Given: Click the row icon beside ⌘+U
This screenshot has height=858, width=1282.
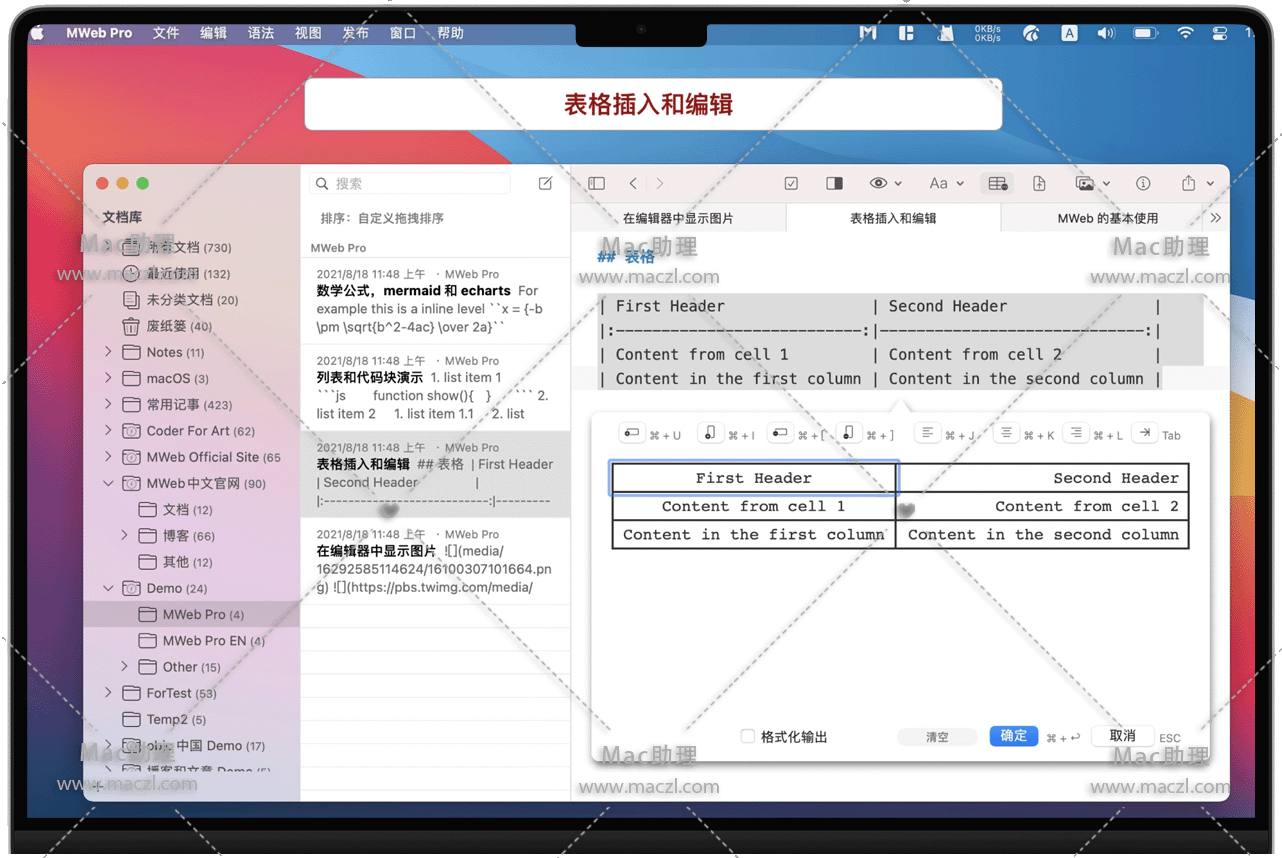Looking at the screenshot, I should (631, 433).
